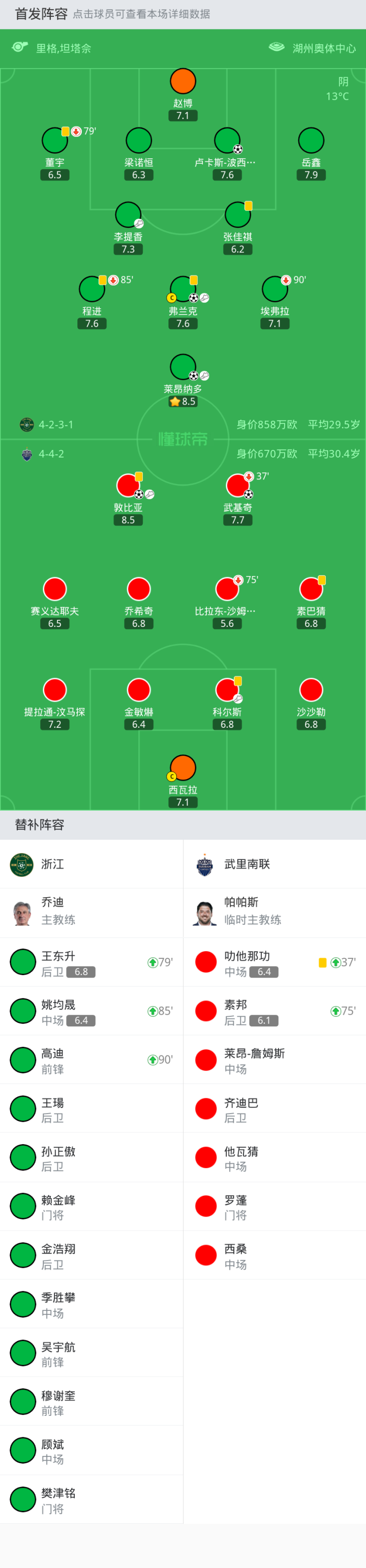The height and width of the screenshot is (1568, 366).
Task: Click the 武里南联 team crest in substitutes
Action: 205,864
